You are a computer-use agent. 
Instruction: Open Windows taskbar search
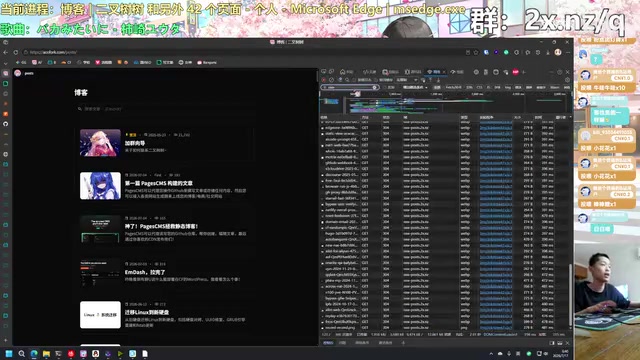point(21,353)
